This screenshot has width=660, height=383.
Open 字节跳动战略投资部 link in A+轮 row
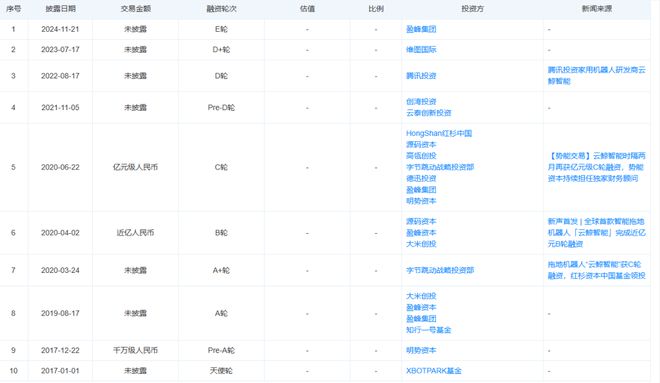coord(440,270)
